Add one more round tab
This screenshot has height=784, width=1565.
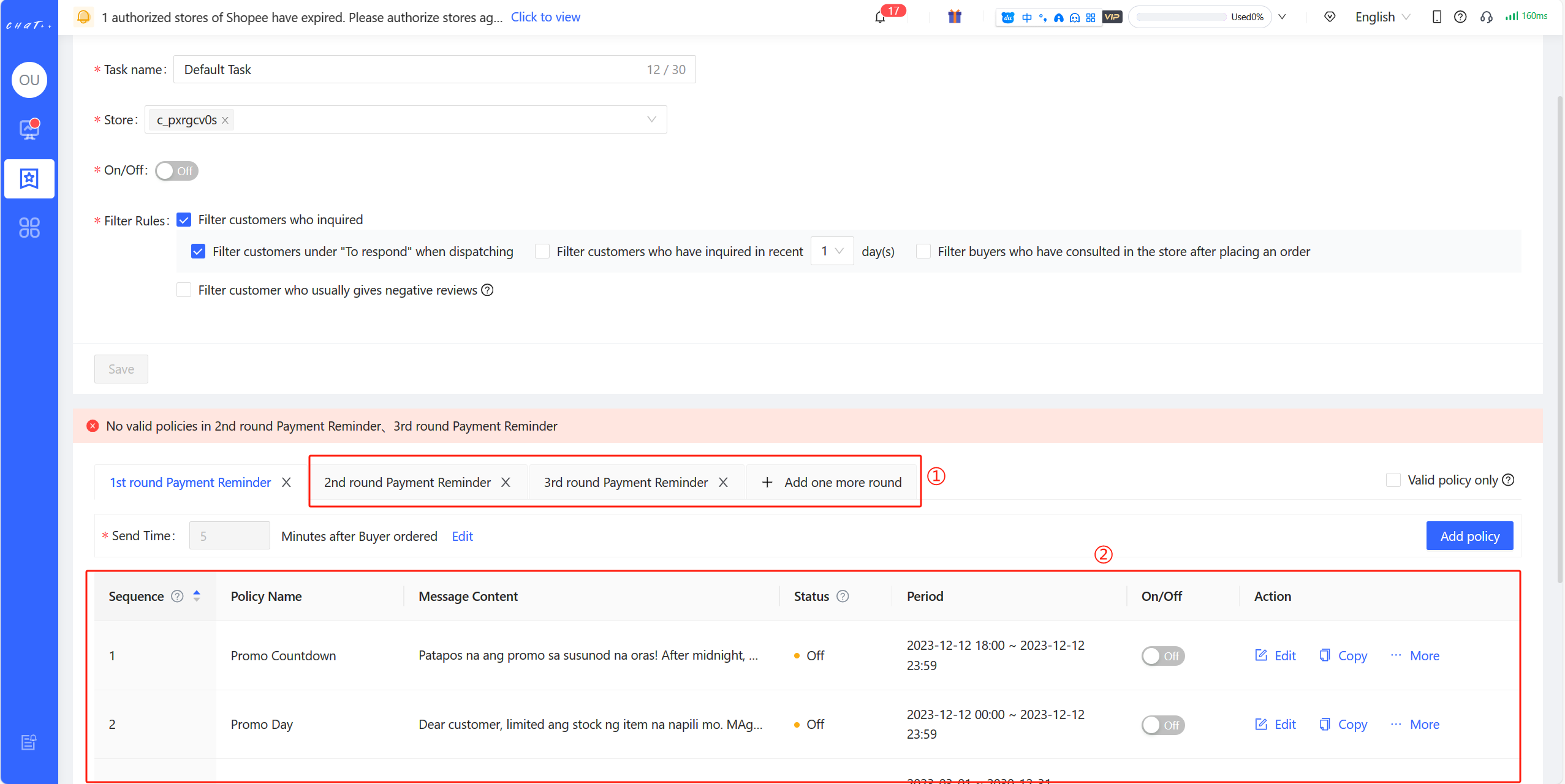(x=832, y=483)
